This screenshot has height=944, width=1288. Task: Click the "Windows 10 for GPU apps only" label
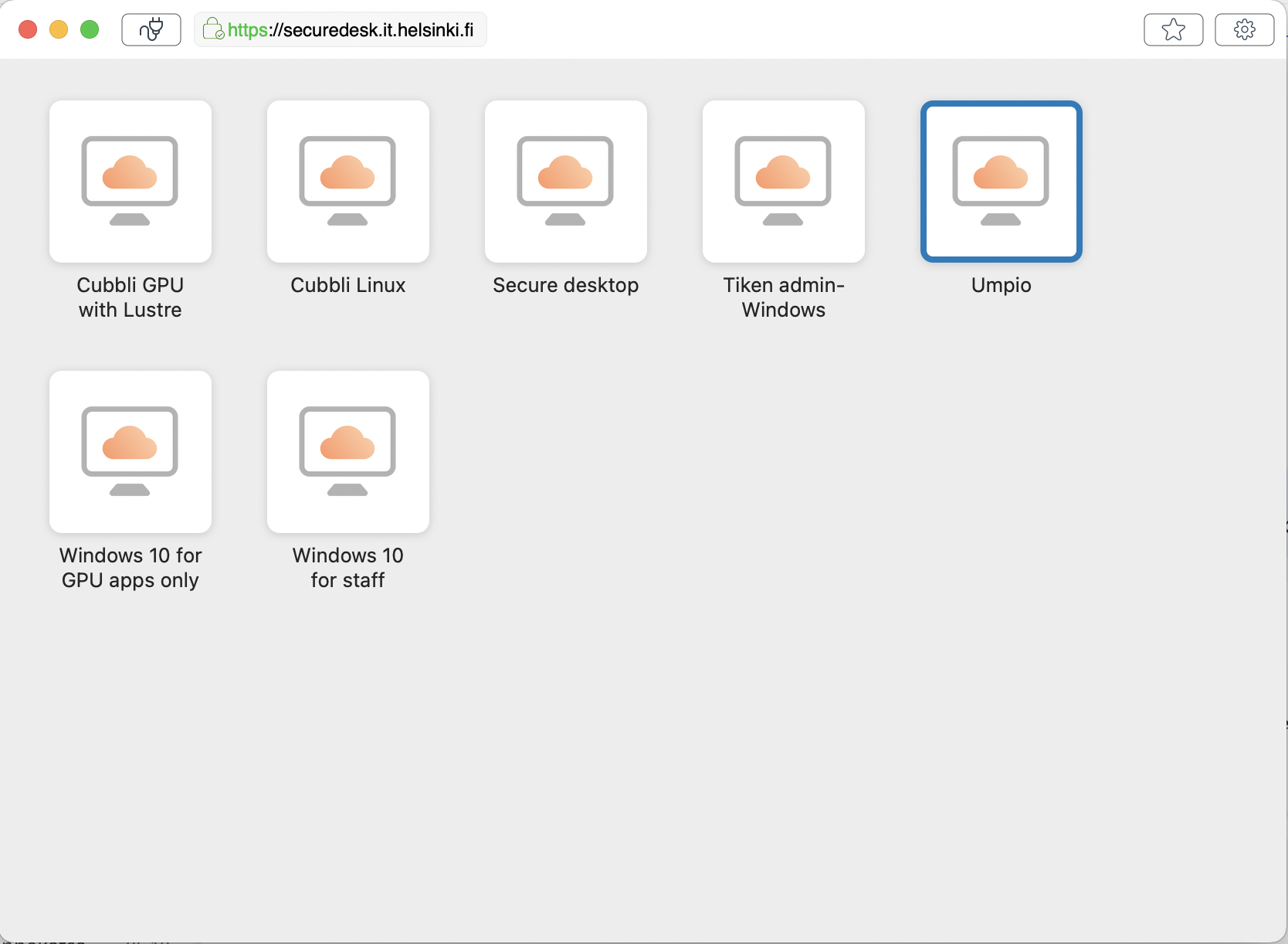pos(130,568)
